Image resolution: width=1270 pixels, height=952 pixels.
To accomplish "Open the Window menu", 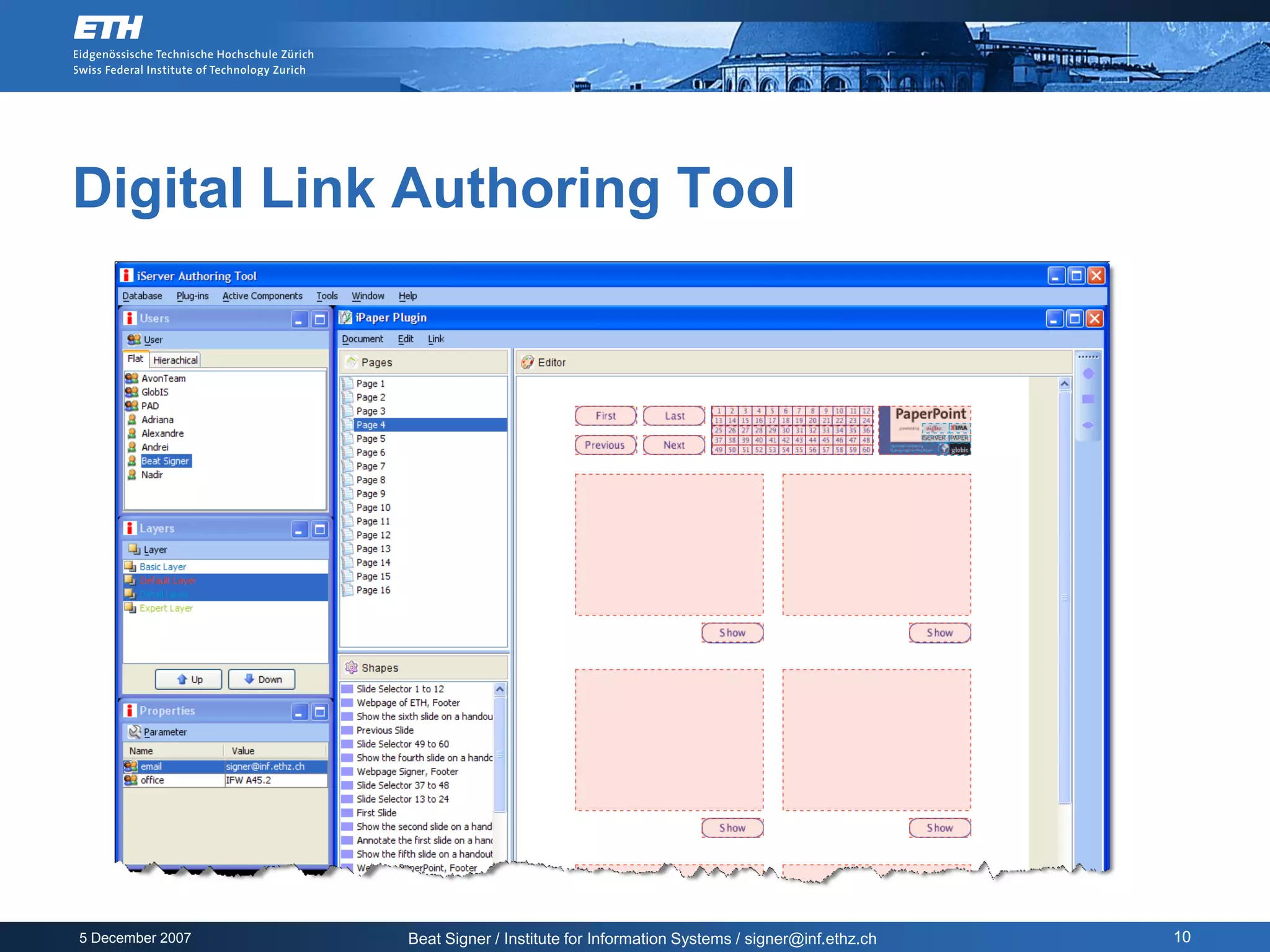I will pos(368,296).
